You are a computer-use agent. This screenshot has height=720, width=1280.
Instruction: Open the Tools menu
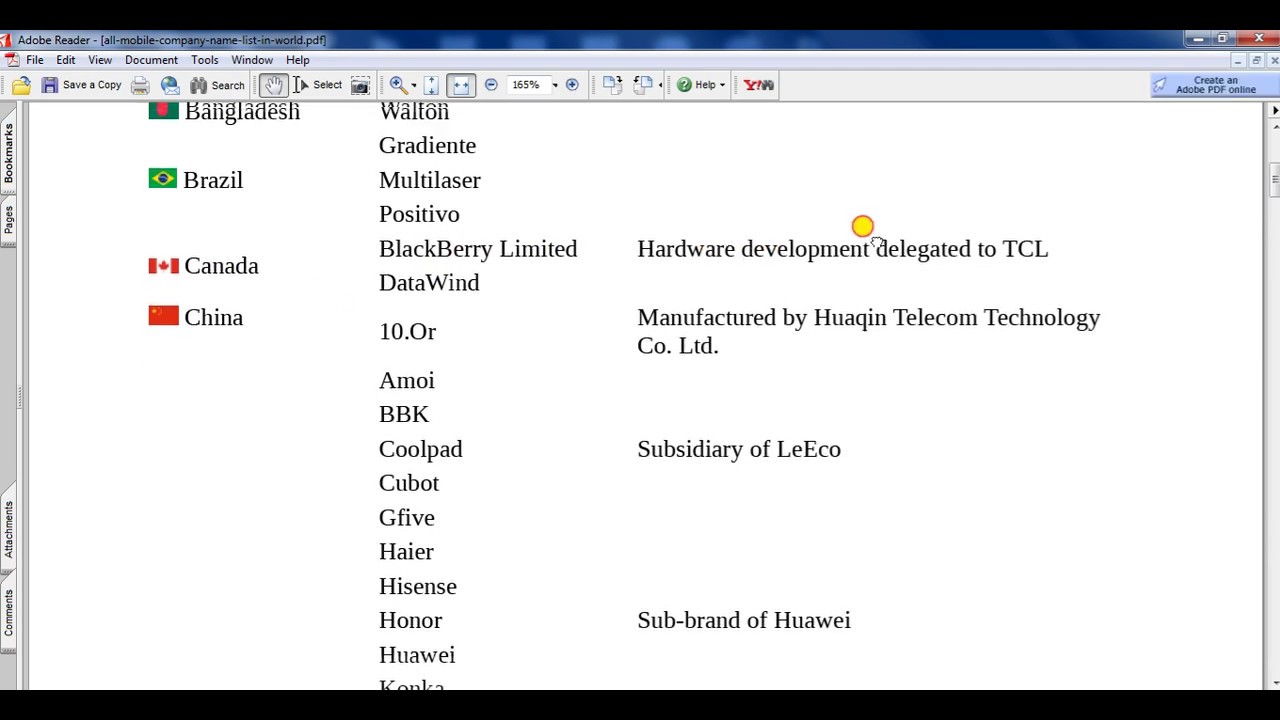tap(205, 60)
